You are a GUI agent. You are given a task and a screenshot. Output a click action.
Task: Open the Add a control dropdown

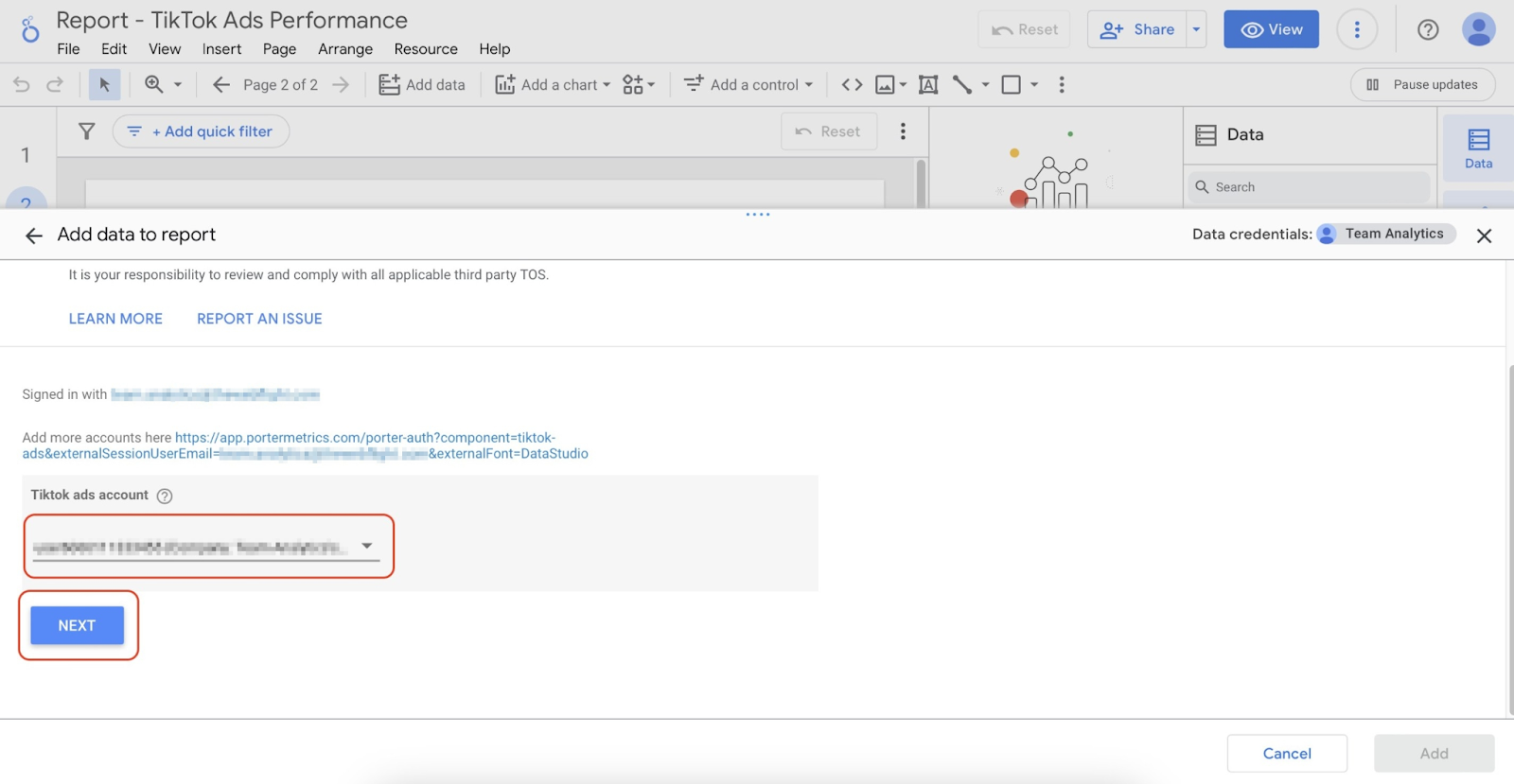[x=748, y=84]
